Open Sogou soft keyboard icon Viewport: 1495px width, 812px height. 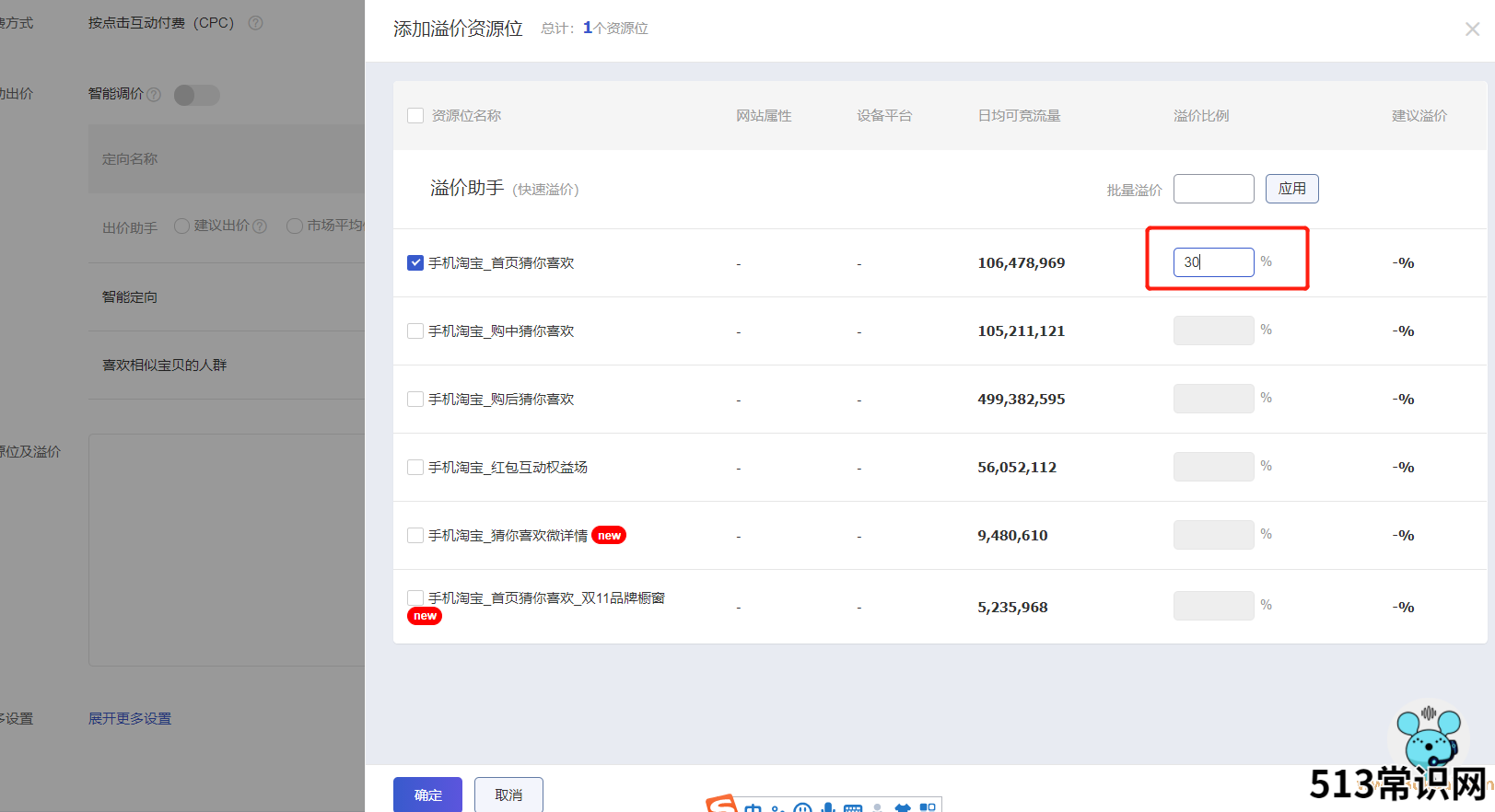click(x=853, y=808)
